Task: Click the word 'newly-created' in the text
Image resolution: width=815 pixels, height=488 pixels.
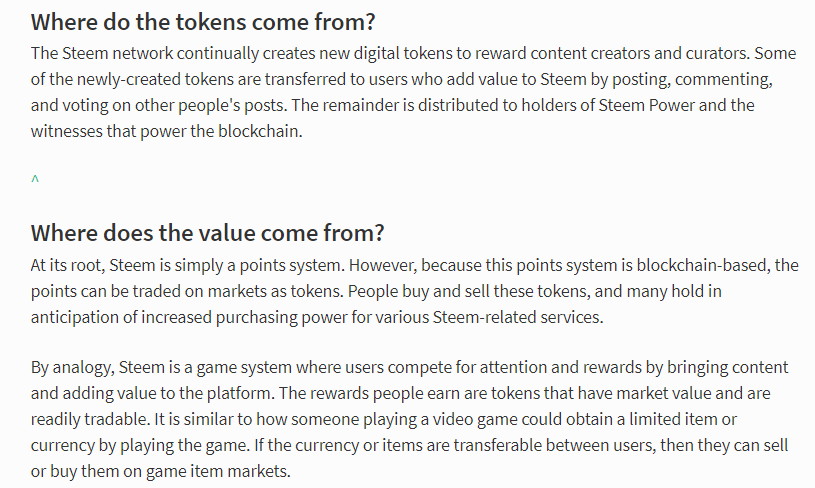Action: [x=129, y=80]
